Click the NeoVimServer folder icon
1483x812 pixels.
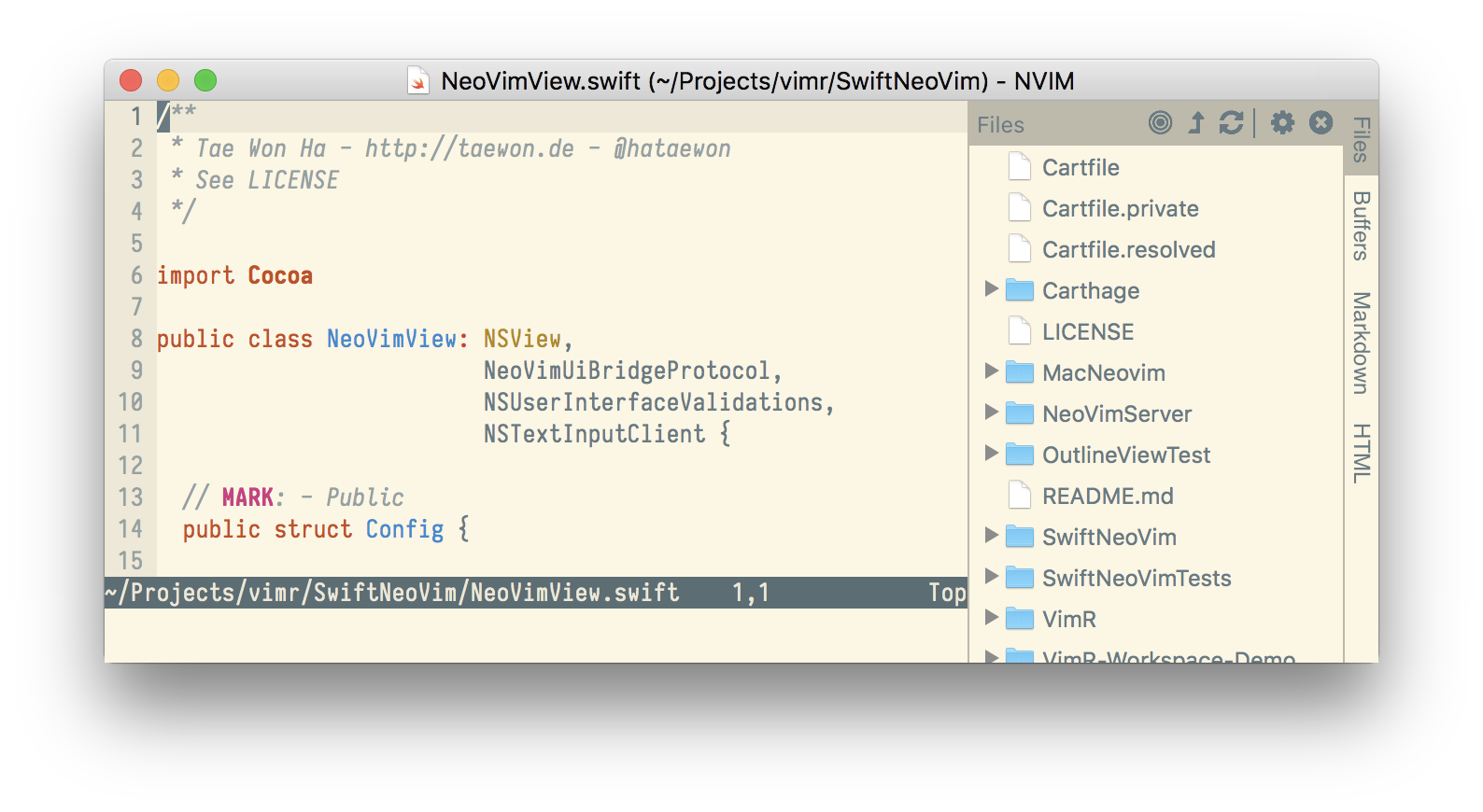pyautogui.click(x=1020, y=413)
